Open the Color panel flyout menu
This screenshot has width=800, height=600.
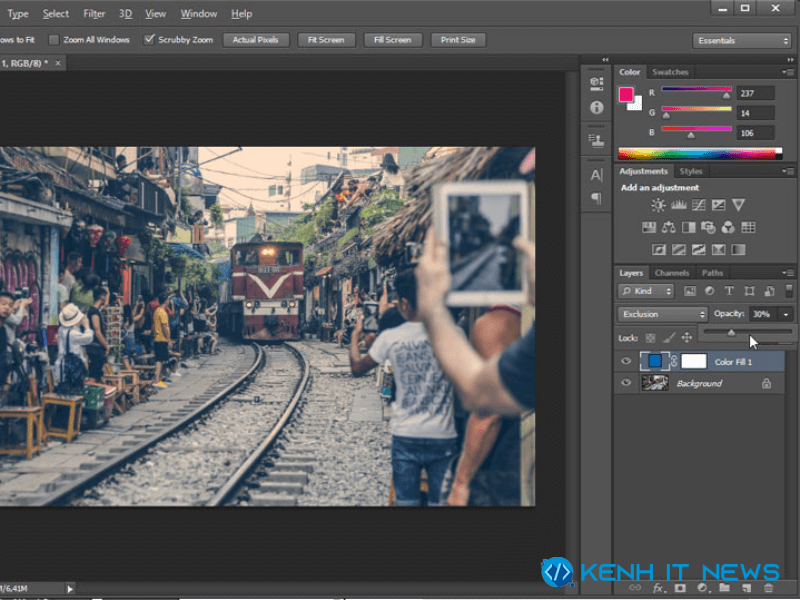[x=788, y=72]
